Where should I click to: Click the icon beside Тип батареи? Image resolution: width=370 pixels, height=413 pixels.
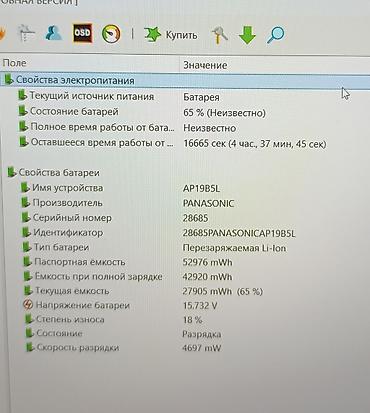tap(27, 246)
